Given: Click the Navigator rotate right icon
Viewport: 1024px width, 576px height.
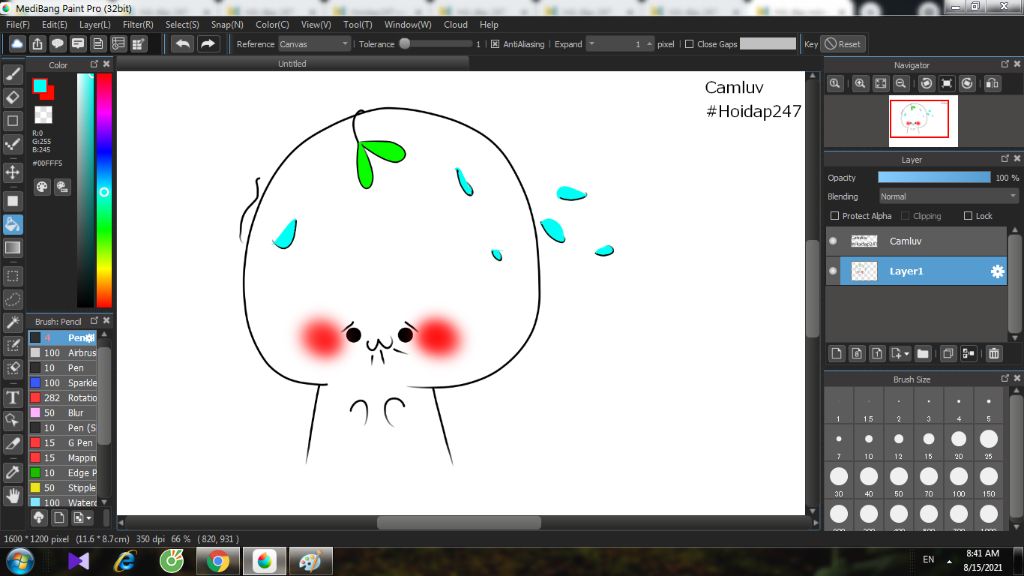Looking at the screenshot, I should (967, 84).
